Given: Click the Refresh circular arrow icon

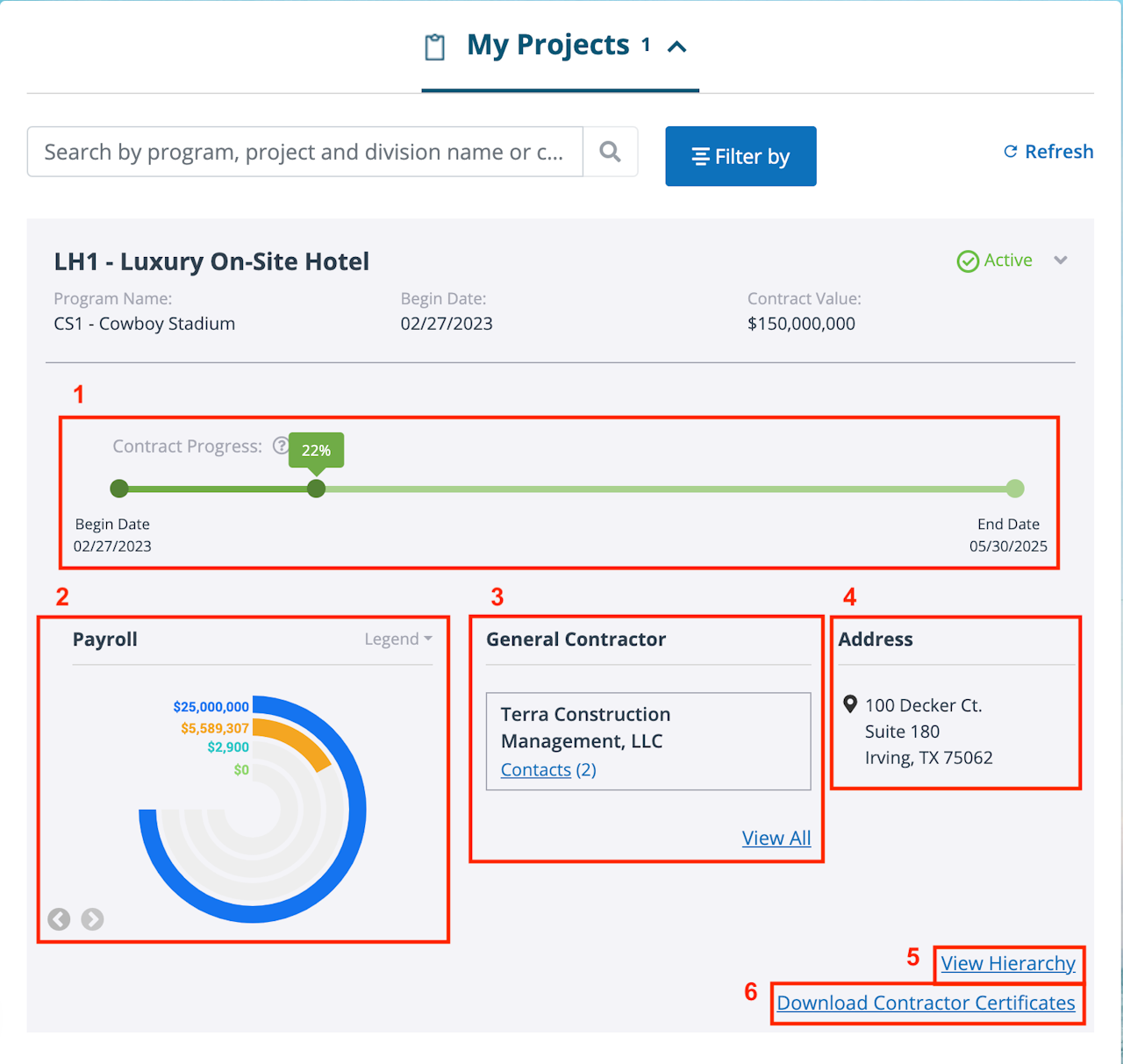Looking at the screenshot, I should pyautogui.click(x=1011, y=152).
